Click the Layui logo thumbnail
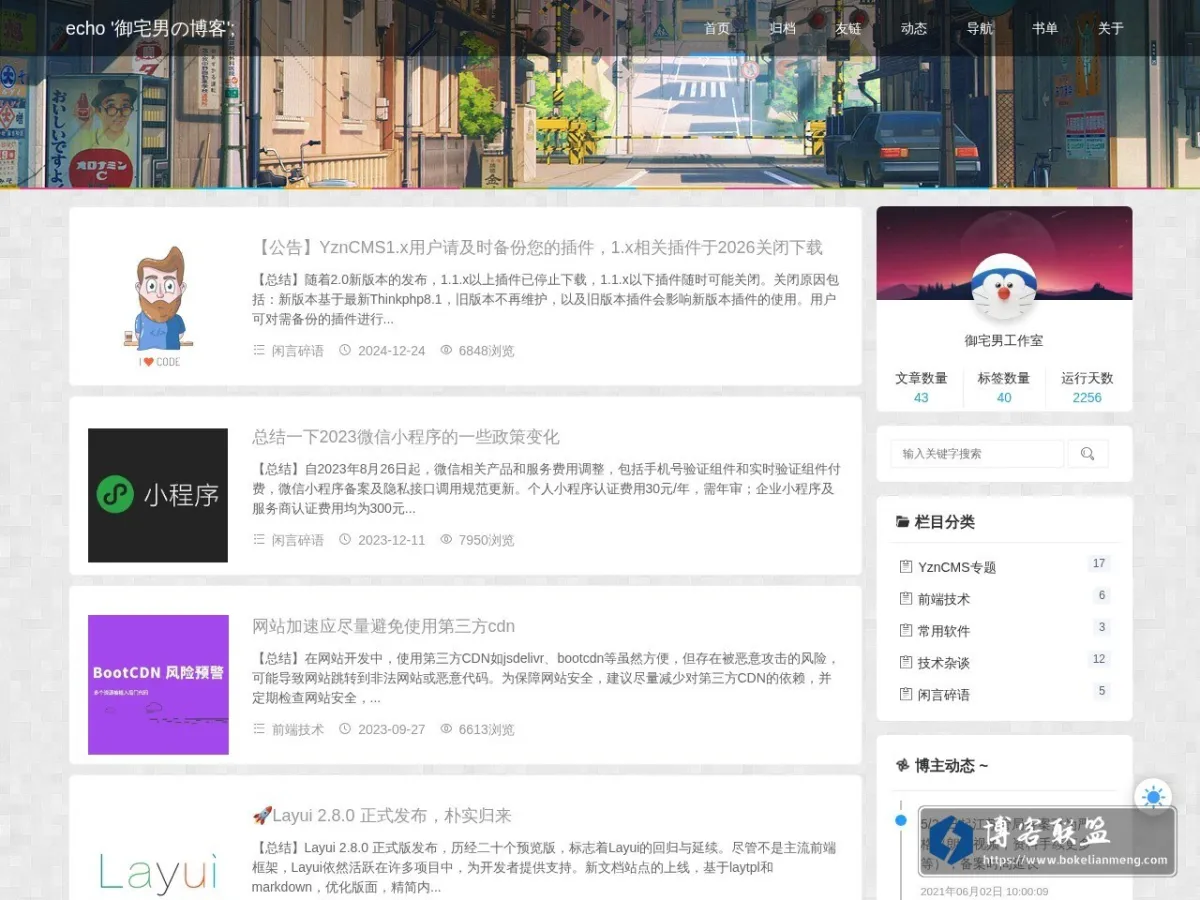The height and width of the screenshot is (900, 1200). 158,873
